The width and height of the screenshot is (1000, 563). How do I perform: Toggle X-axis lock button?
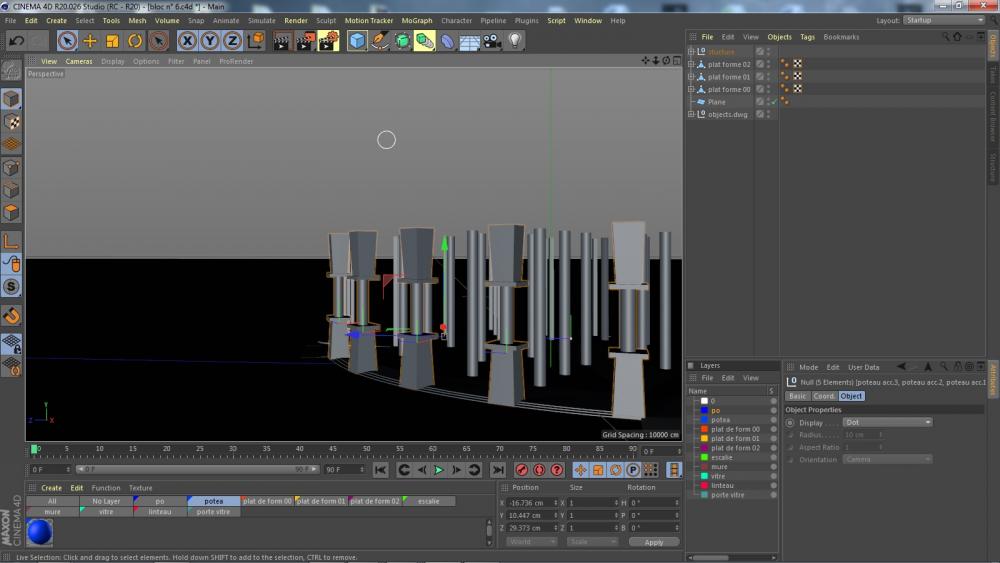[187, 41]
